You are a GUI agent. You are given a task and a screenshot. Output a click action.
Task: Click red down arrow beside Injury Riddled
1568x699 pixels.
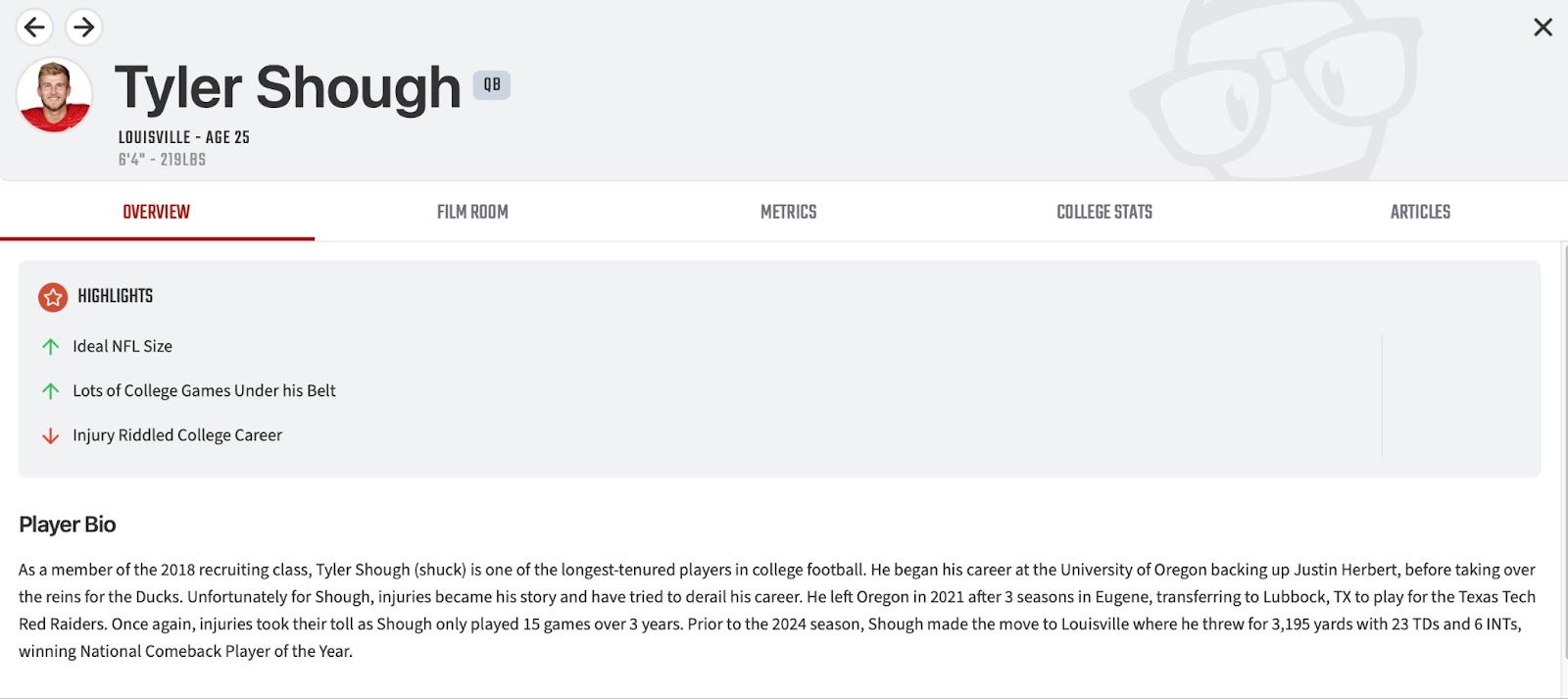point(51,436)
